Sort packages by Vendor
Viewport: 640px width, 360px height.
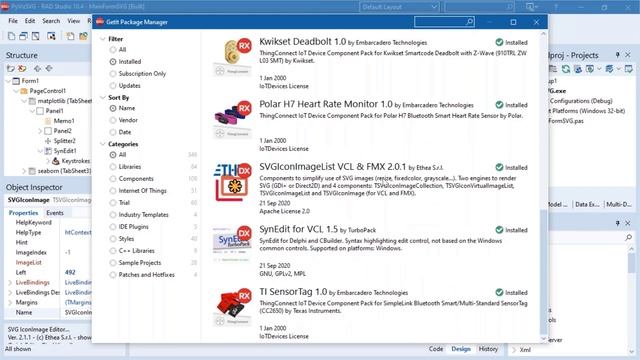coord(113,120)
